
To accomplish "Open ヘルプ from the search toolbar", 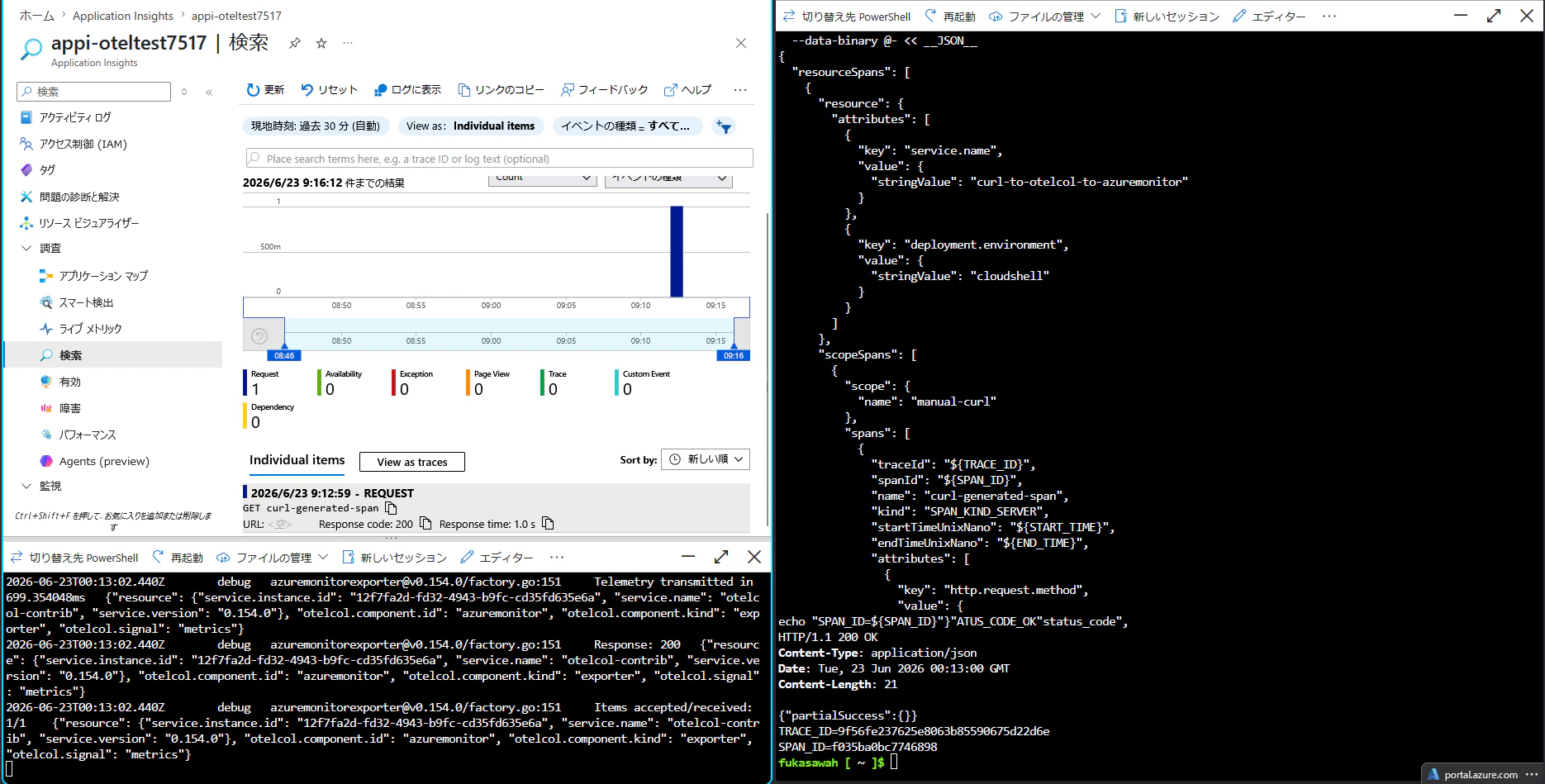I will [687, 90].
